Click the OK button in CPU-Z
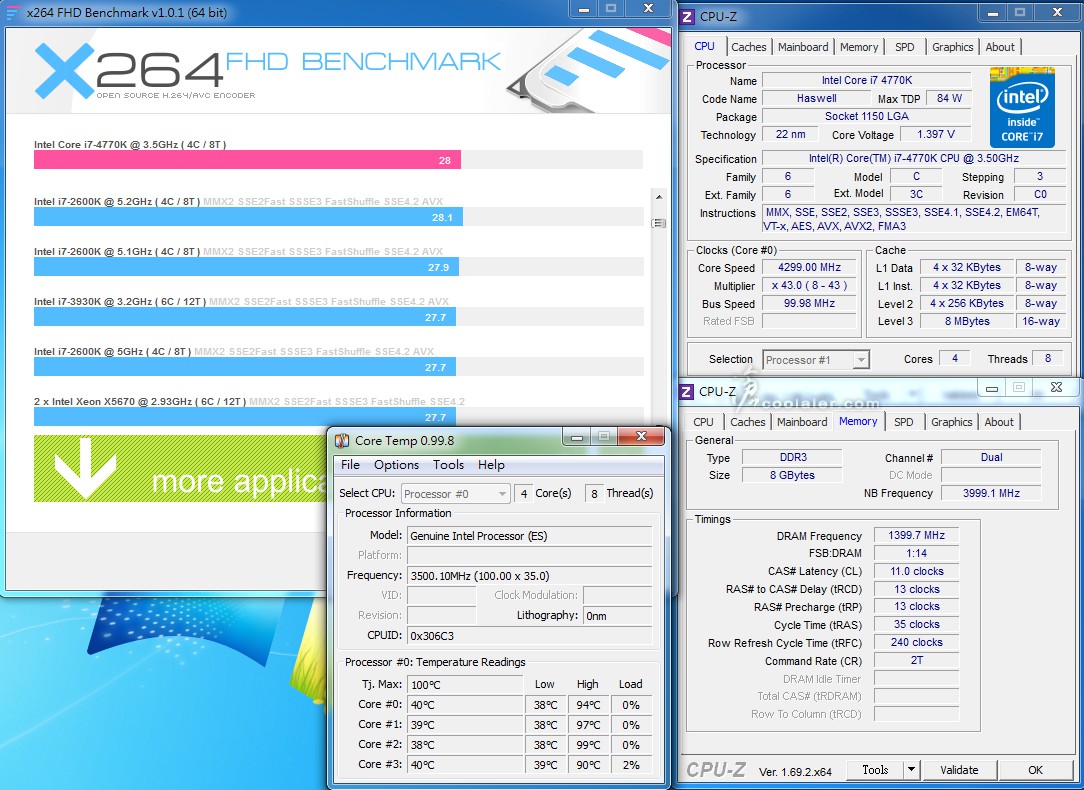This screenshot has height=790, width=1084. 1035,769
